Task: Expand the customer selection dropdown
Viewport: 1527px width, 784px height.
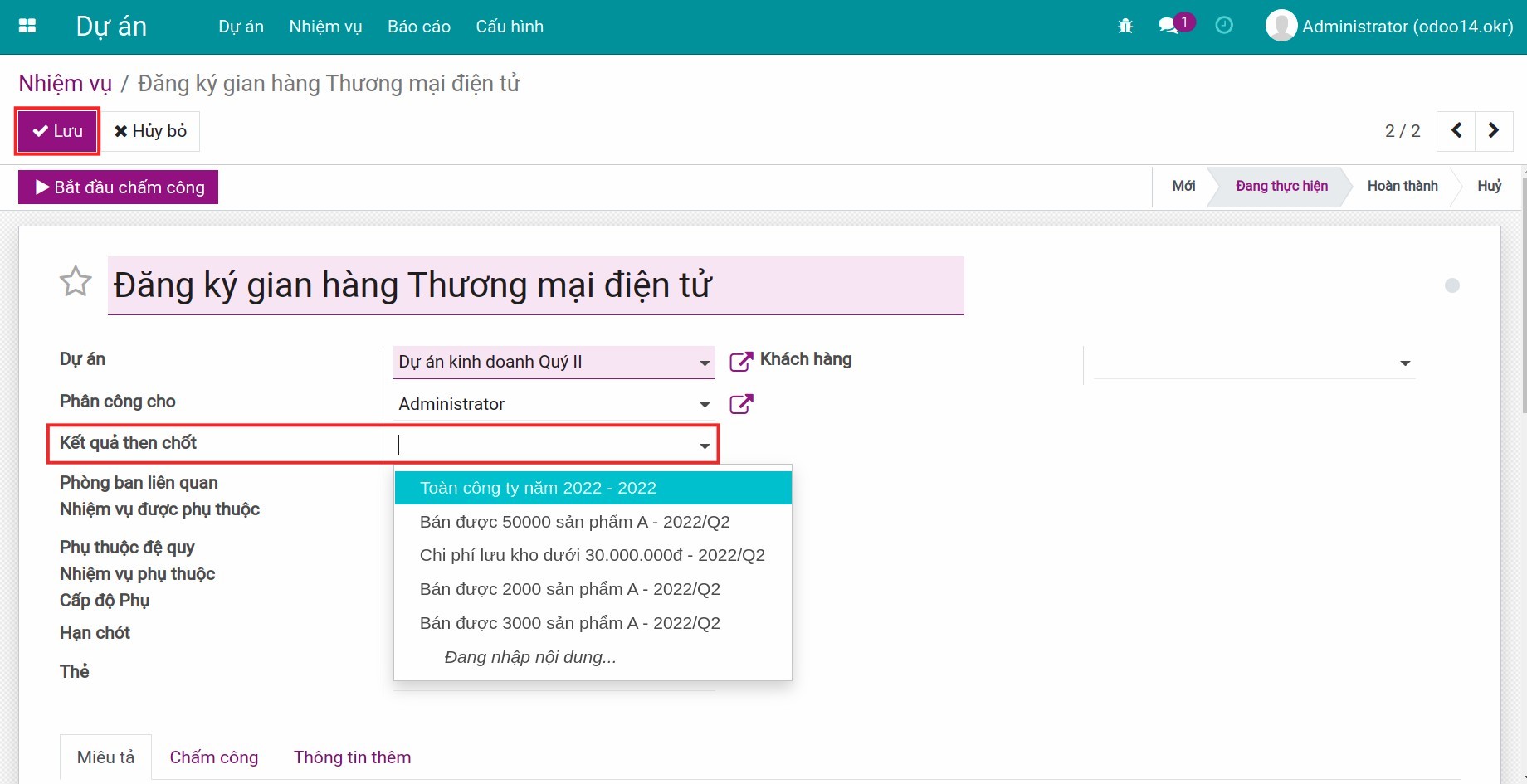Action: [x=1405, y=363]
